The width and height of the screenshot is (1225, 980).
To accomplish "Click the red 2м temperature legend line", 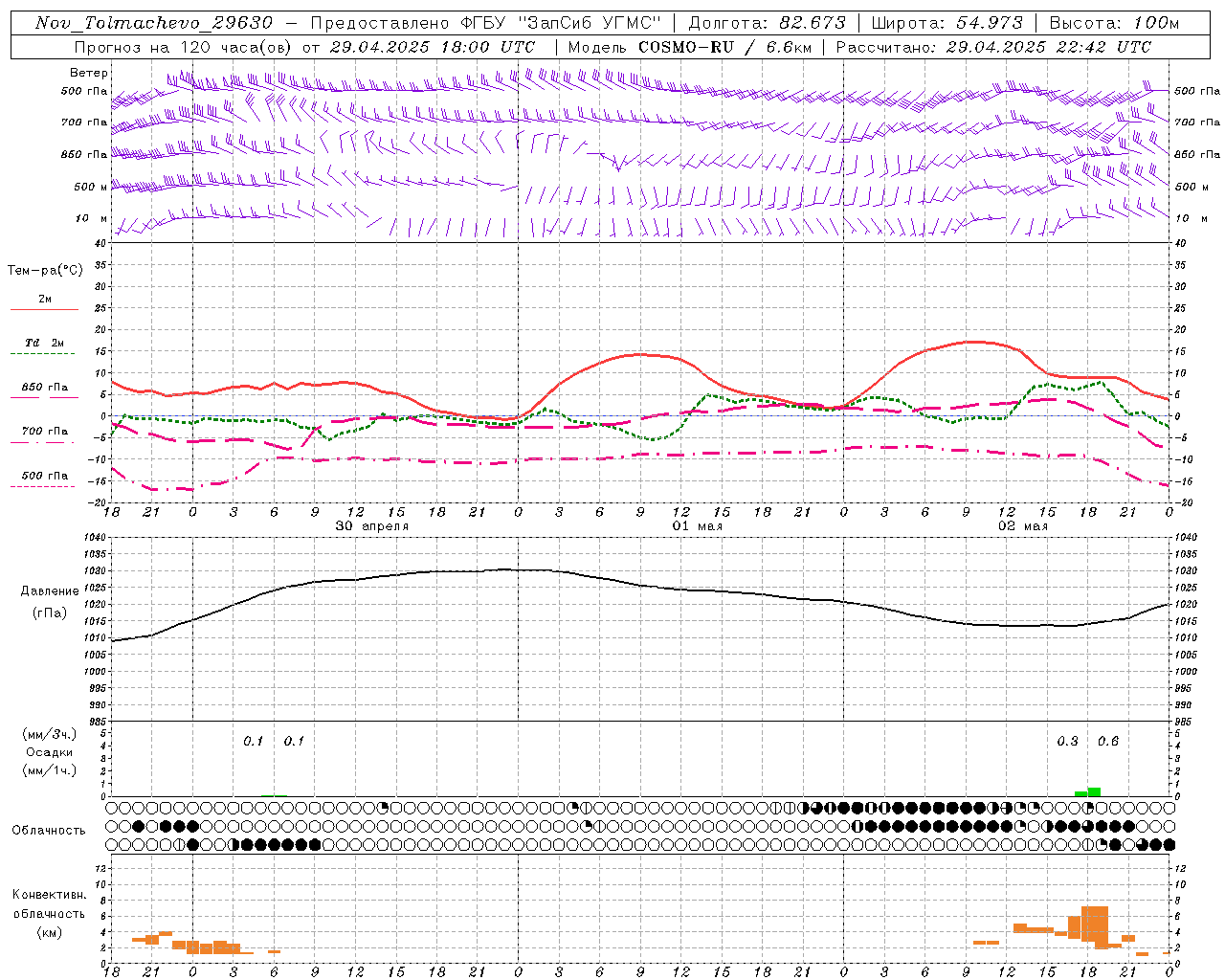I will pos(44,310).
